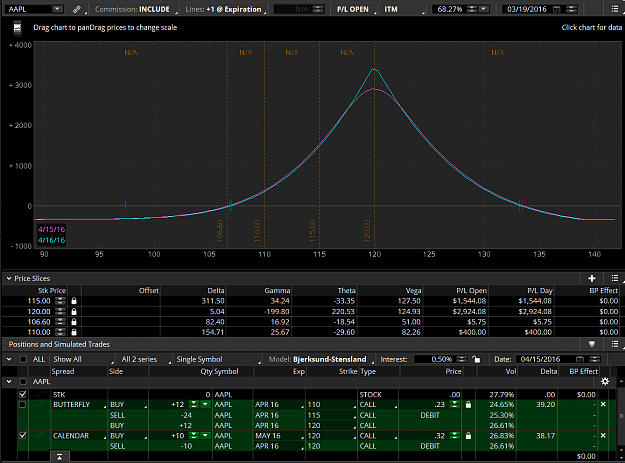625x463 pixels.
Task: Enable the BUTTERFLY spread checkbox
Action: 23,404
